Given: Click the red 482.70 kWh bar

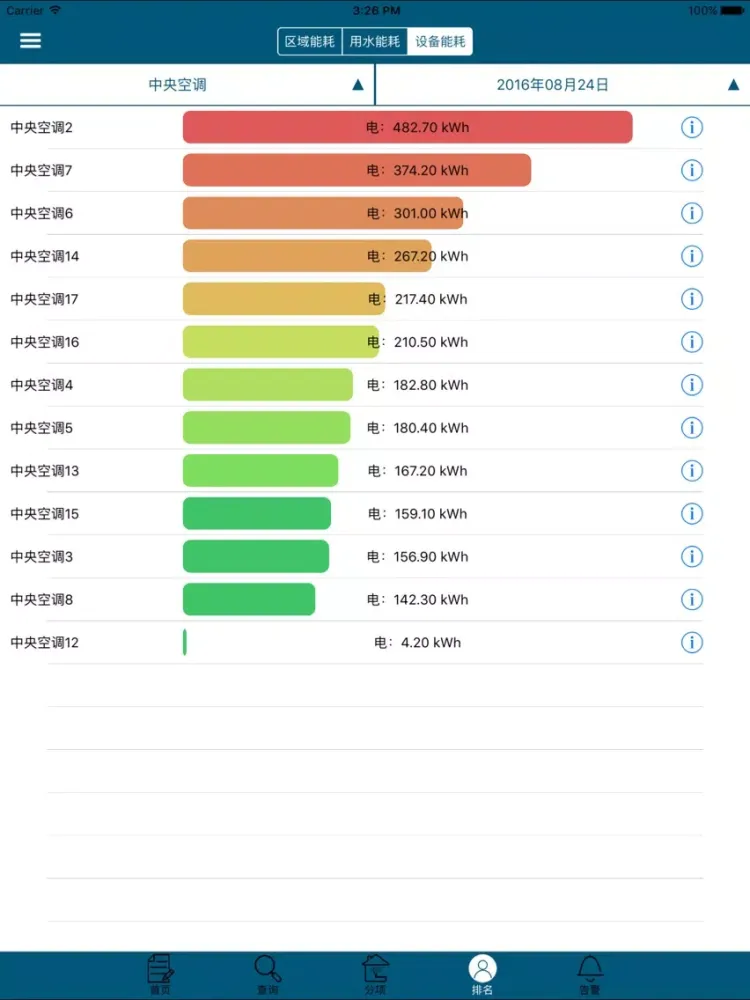Looking at the screenshot, I should [407, 127].
